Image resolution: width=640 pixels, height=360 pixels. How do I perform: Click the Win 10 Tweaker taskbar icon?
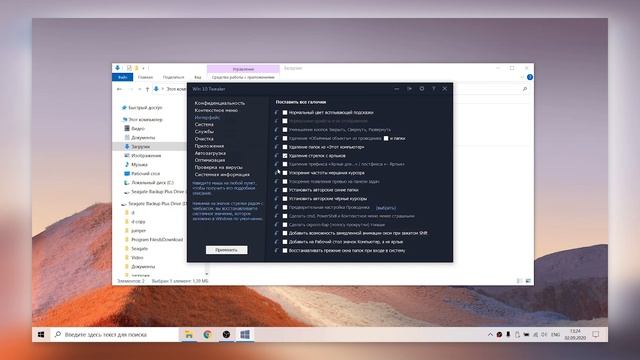pyautogui.click(x=245, y=334)
